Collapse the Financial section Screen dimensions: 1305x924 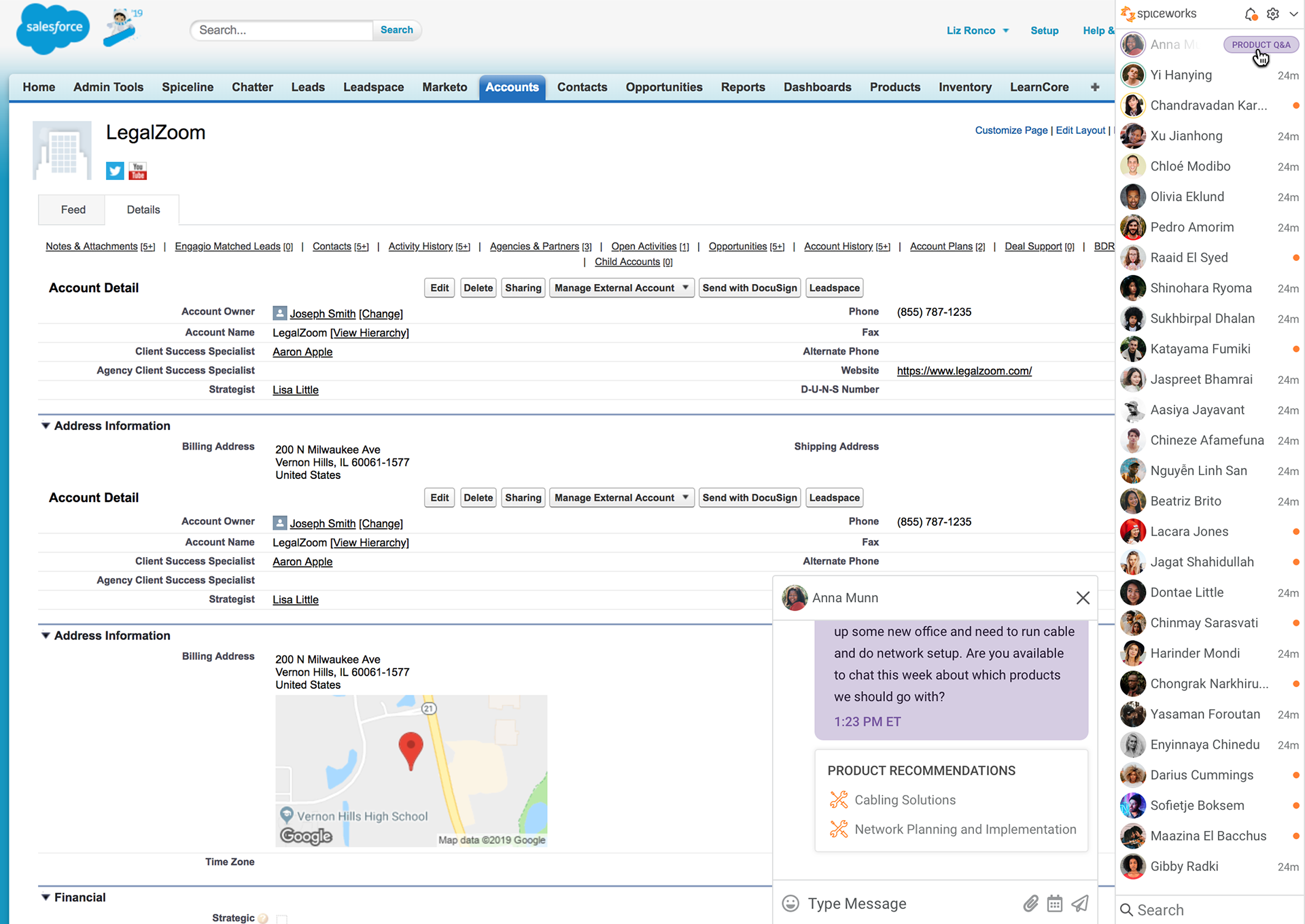tap(46, 898)
